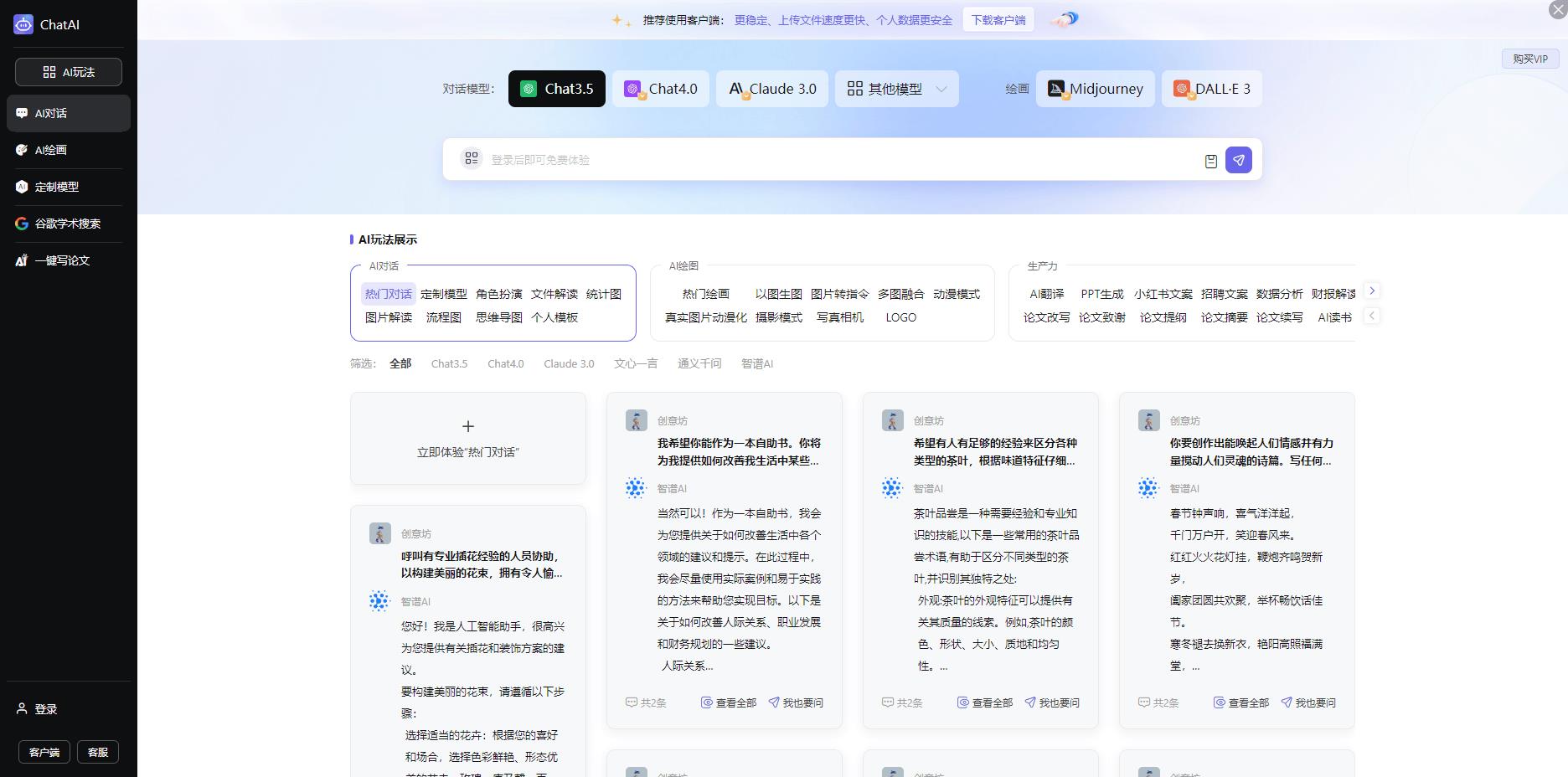Open 一键写论文 in the sidebar

62,260
